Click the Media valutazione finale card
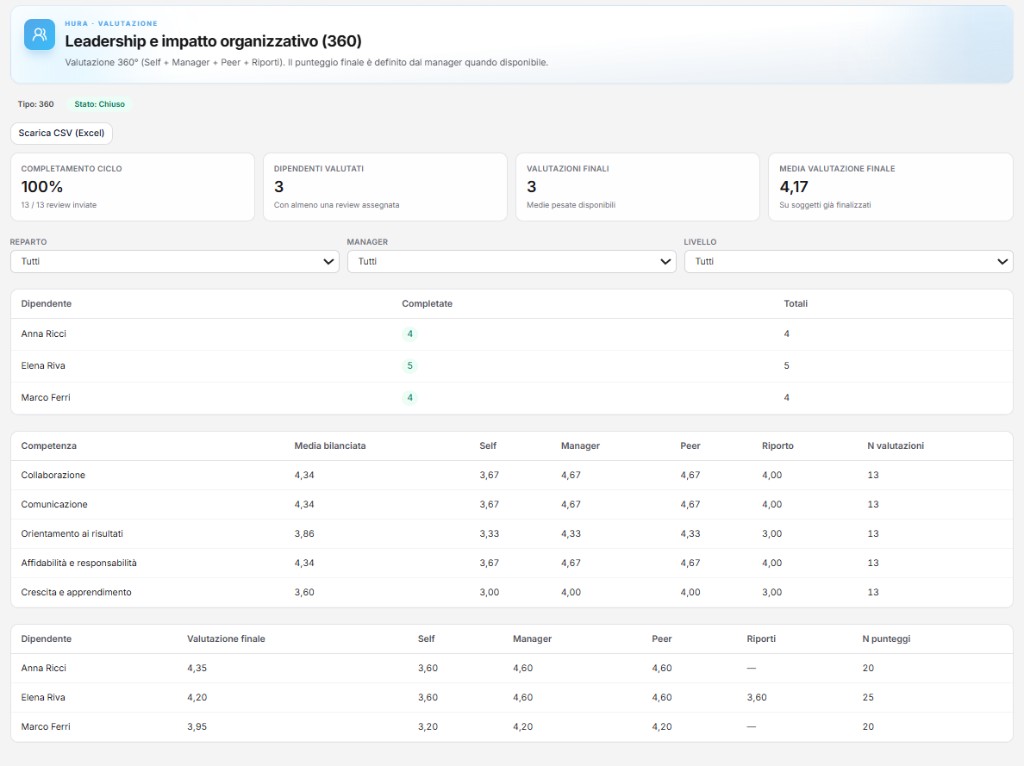 tap(890, 187)
